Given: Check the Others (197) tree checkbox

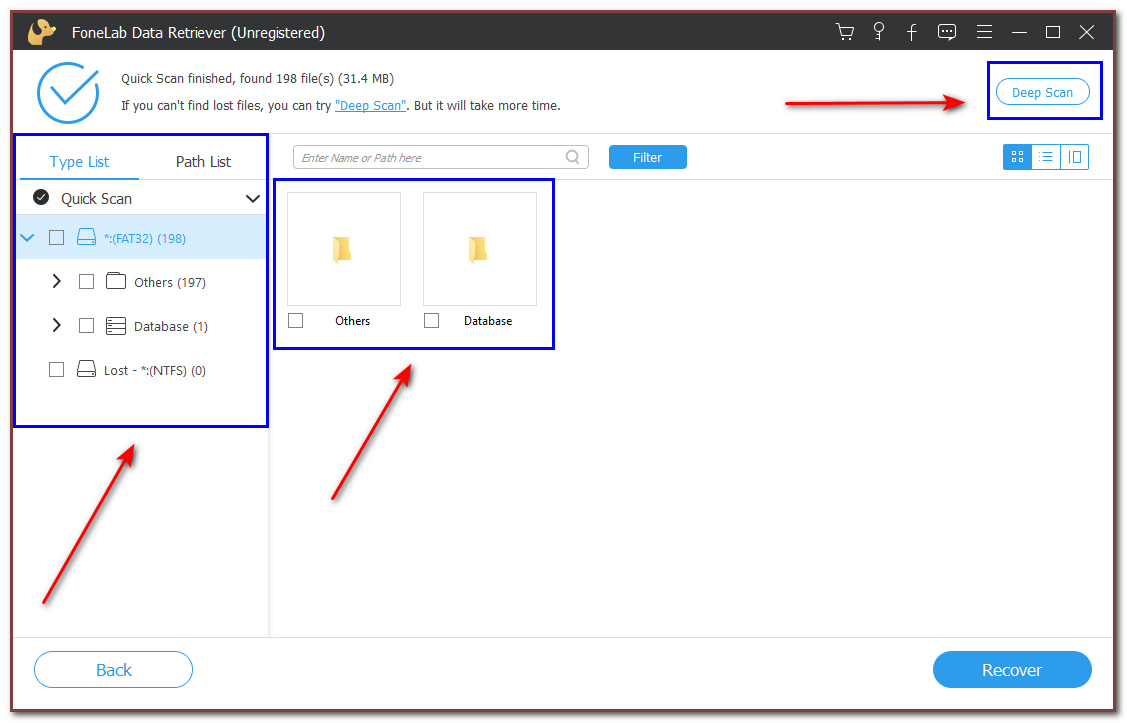Looking at the screenshot, I should coord(86,281).
